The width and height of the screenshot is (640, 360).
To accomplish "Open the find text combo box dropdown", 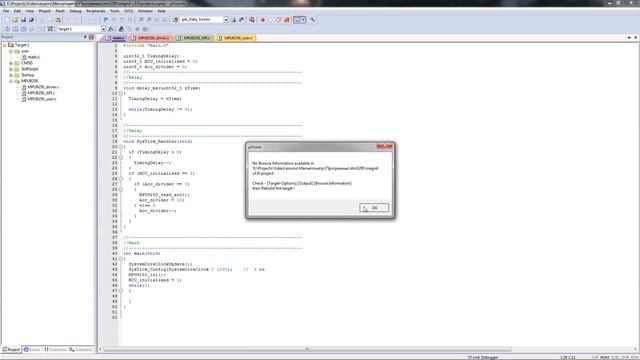I will click(226, 20).
